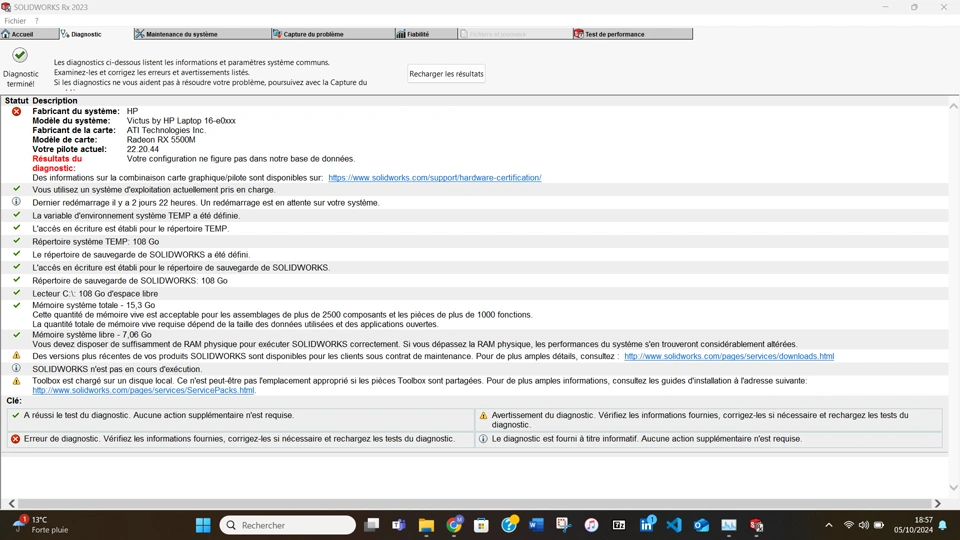Click the 'Radeon RX 5500M' card model text
The width and height of the screenshot is (960, 540).
tap(161, 140)
